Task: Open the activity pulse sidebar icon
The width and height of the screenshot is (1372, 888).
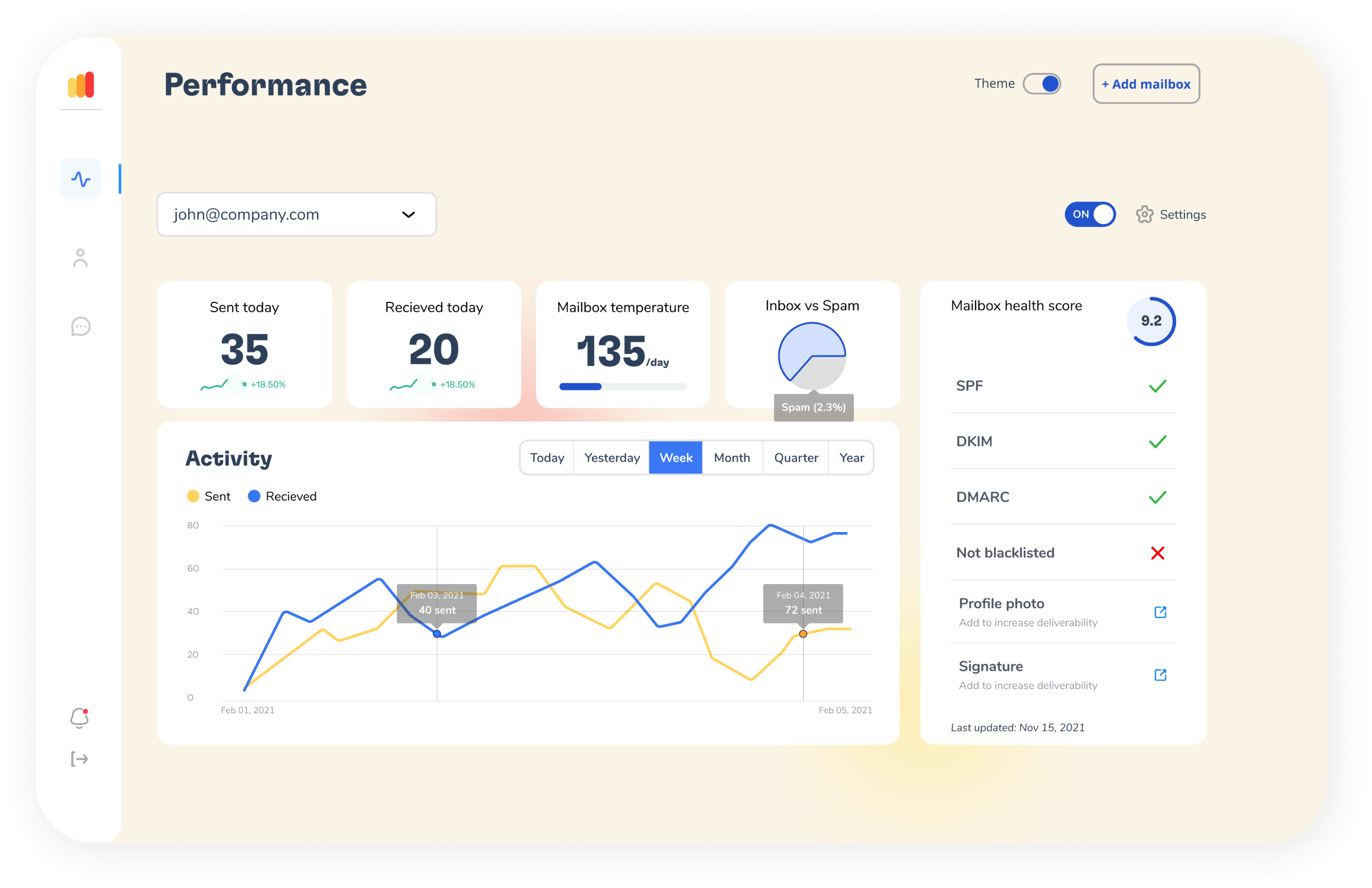Action: pos(81,179)
